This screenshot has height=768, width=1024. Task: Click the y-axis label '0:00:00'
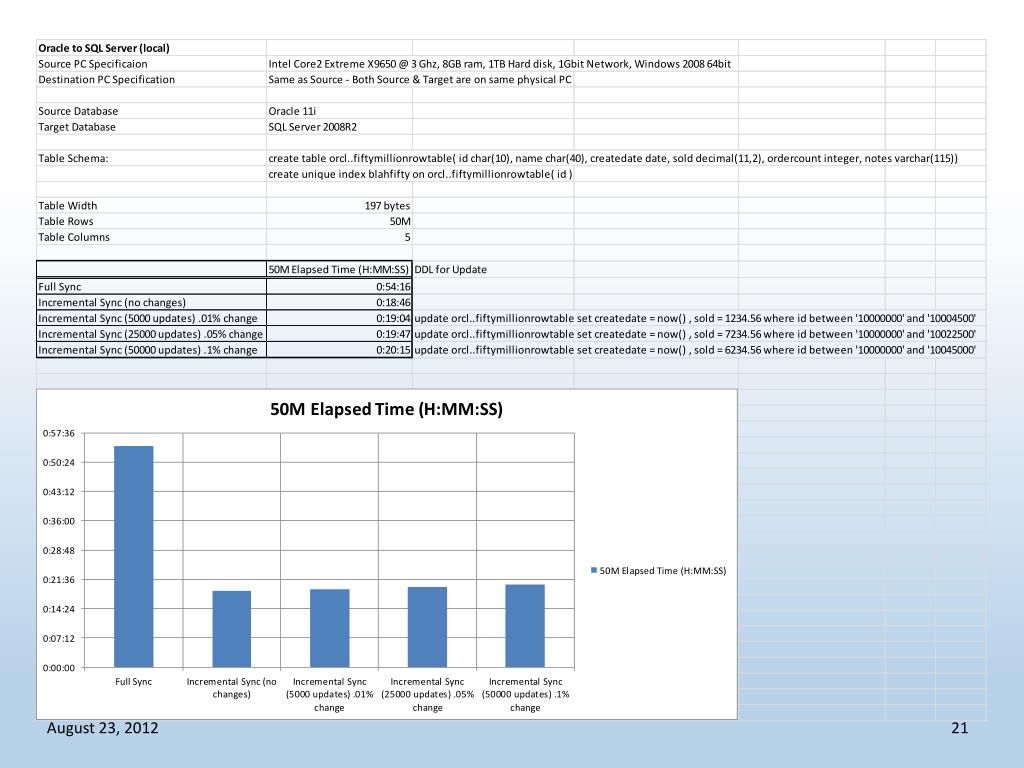59,667
